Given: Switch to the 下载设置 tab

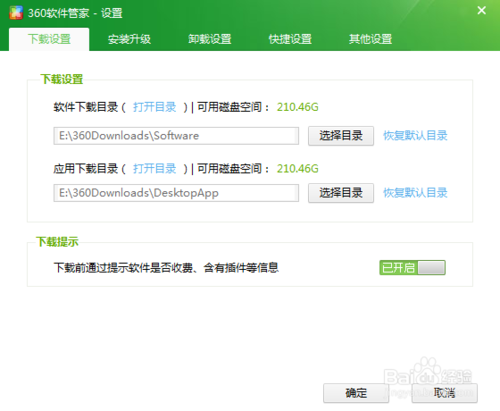Looking at the screenshot, I should click(49, 39).
